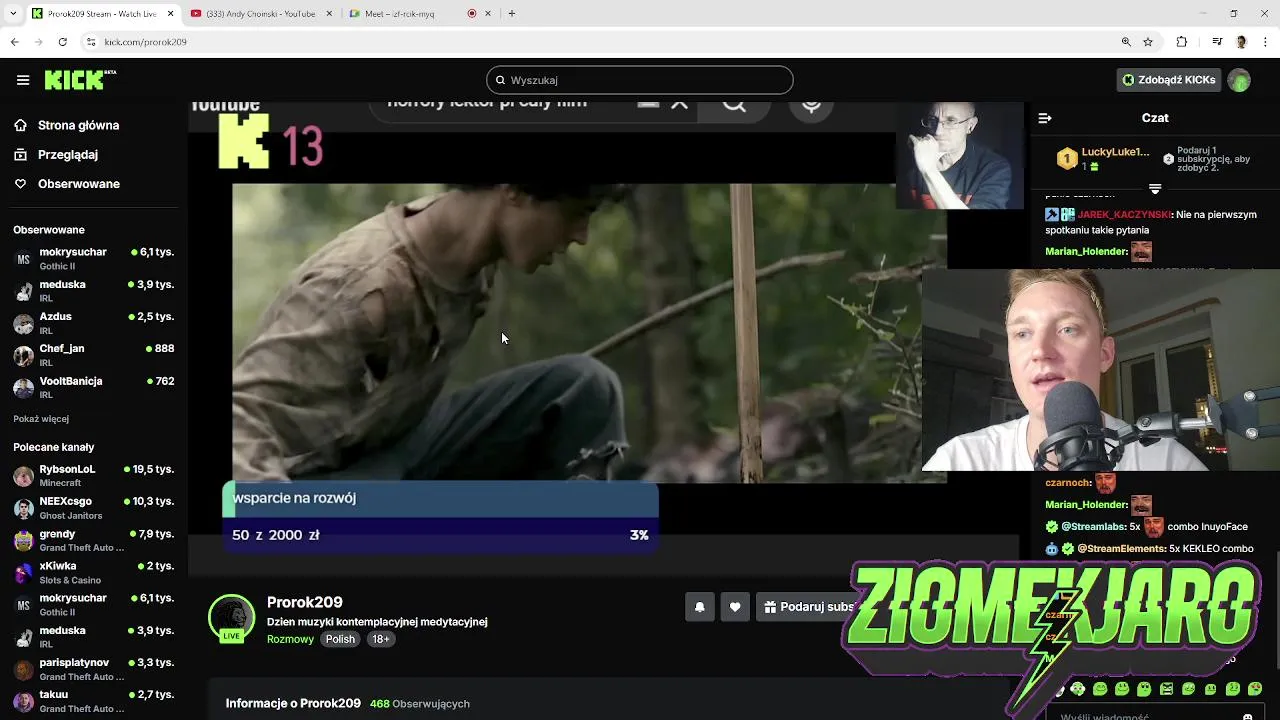Click browser Forward arrow
1280x720 pixels.
click(x=38, y=42)
